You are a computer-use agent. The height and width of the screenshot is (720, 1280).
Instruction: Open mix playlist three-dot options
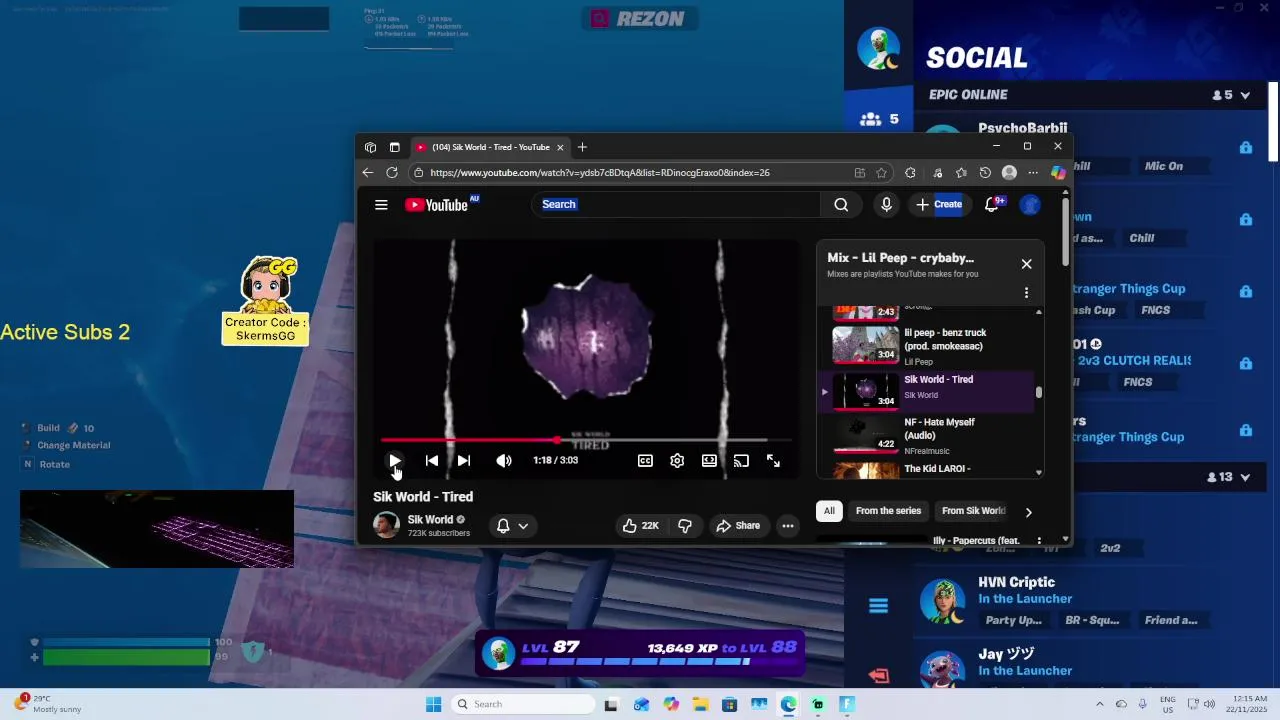coord(1026,293)
